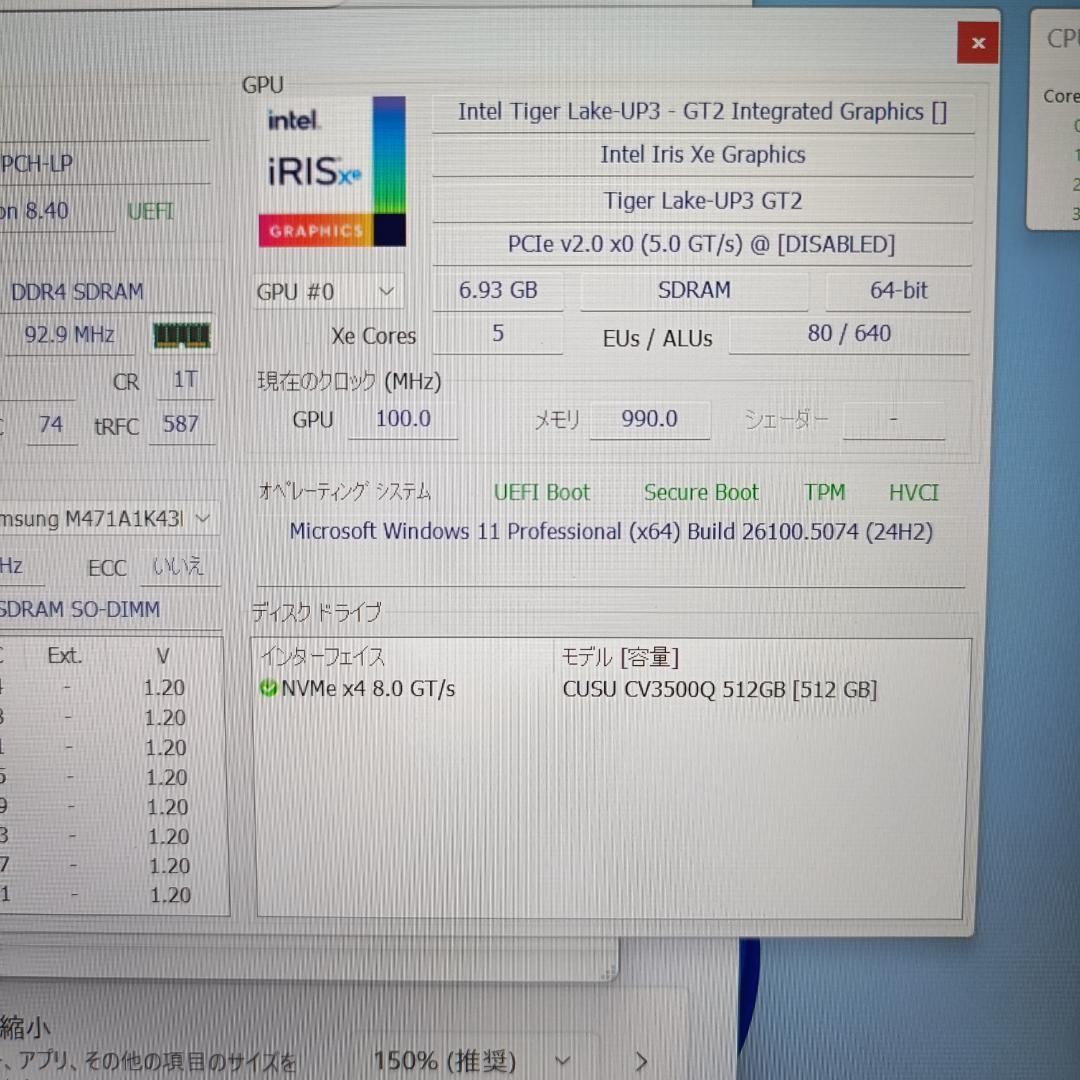Click the モデル [容量] column header
The width and height of the screenshot is (1080, 1080).
[620, 657]
